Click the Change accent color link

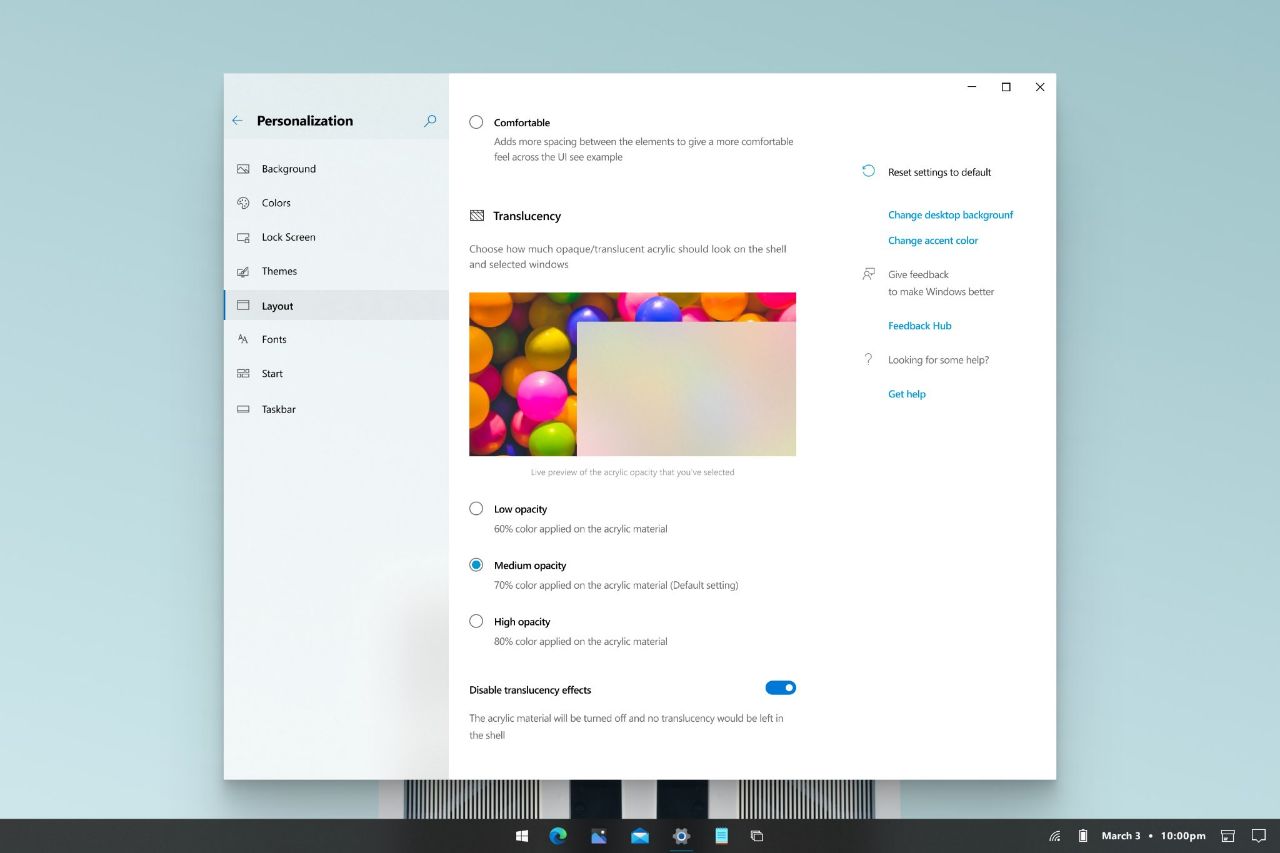point(933,240)
